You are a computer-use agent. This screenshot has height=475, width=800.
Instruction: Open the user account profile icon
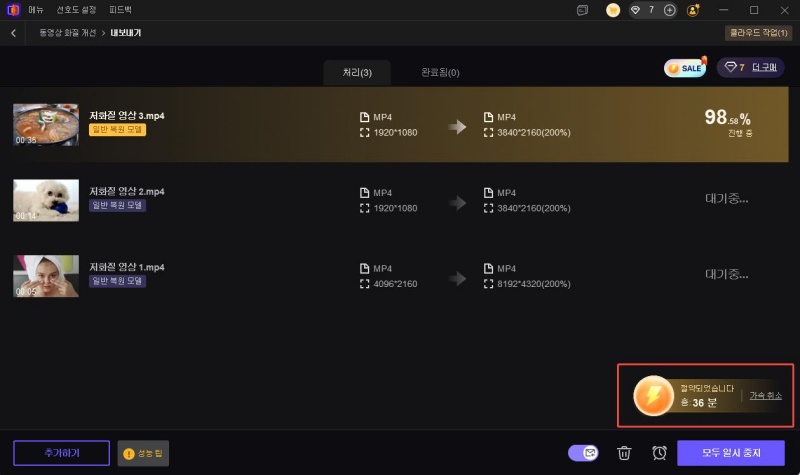[x=693, y=10]
